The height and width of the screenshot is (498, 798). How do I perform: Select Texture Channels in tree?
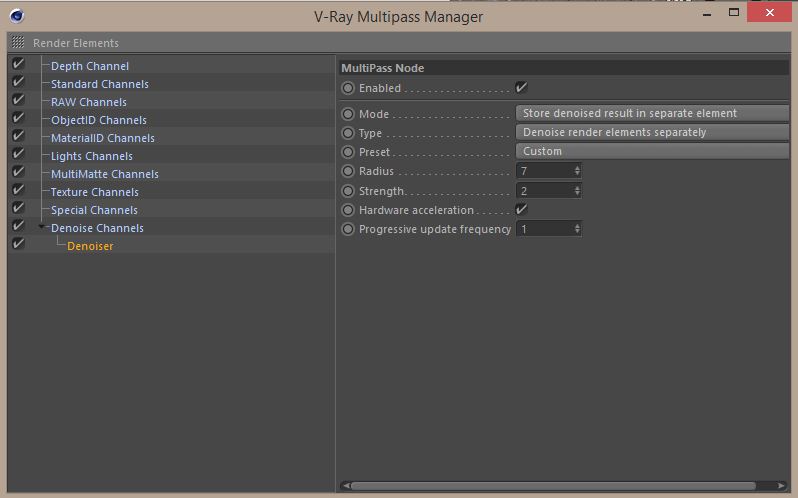pyautogui.click(x=95, y=192)
